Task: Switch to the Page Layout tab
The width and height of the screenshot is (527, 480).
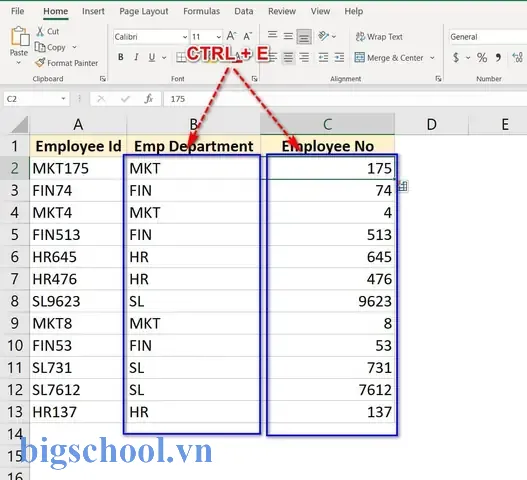Action: (144, 11)
